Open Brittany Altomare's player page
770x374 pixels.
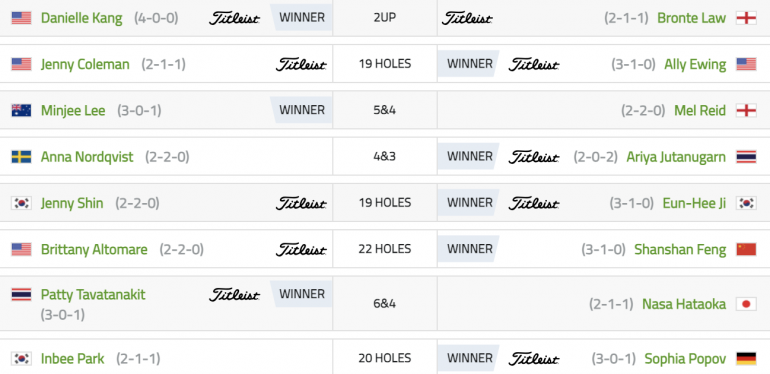[x=94, y=249]
